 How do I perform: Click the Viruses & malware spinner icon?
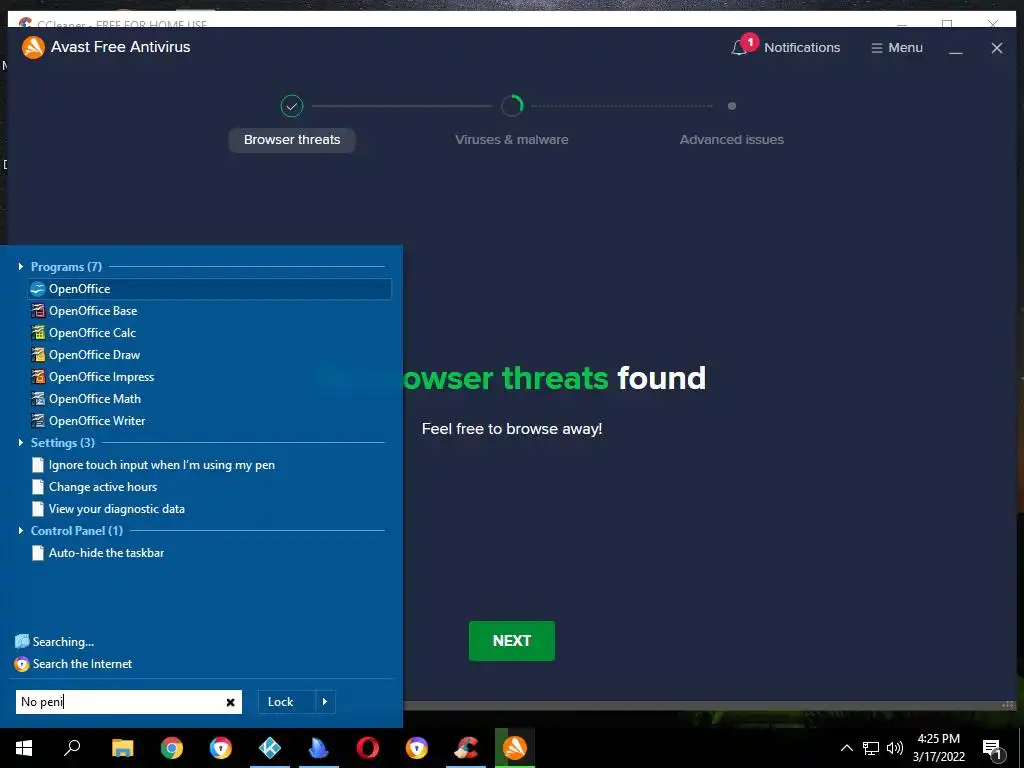pyautogui.click(x=512, y=106)
